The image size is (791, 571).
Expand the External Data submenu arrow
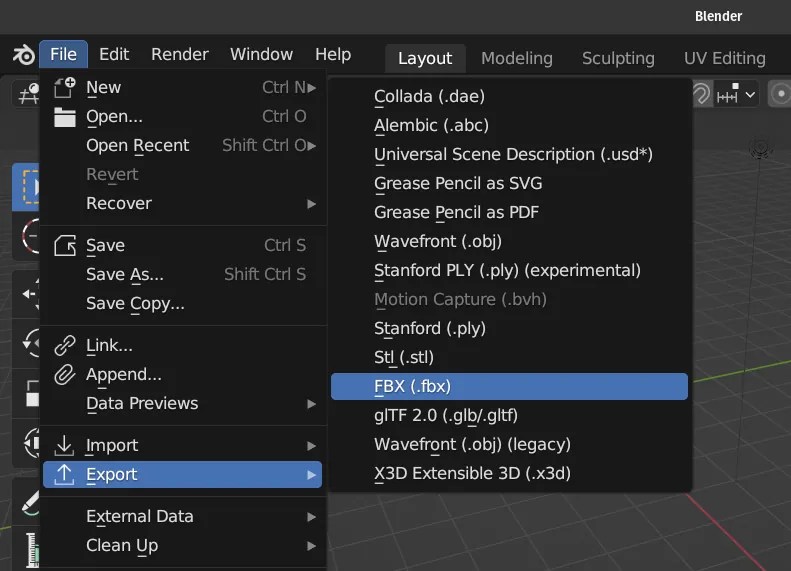tap(312, 517)
